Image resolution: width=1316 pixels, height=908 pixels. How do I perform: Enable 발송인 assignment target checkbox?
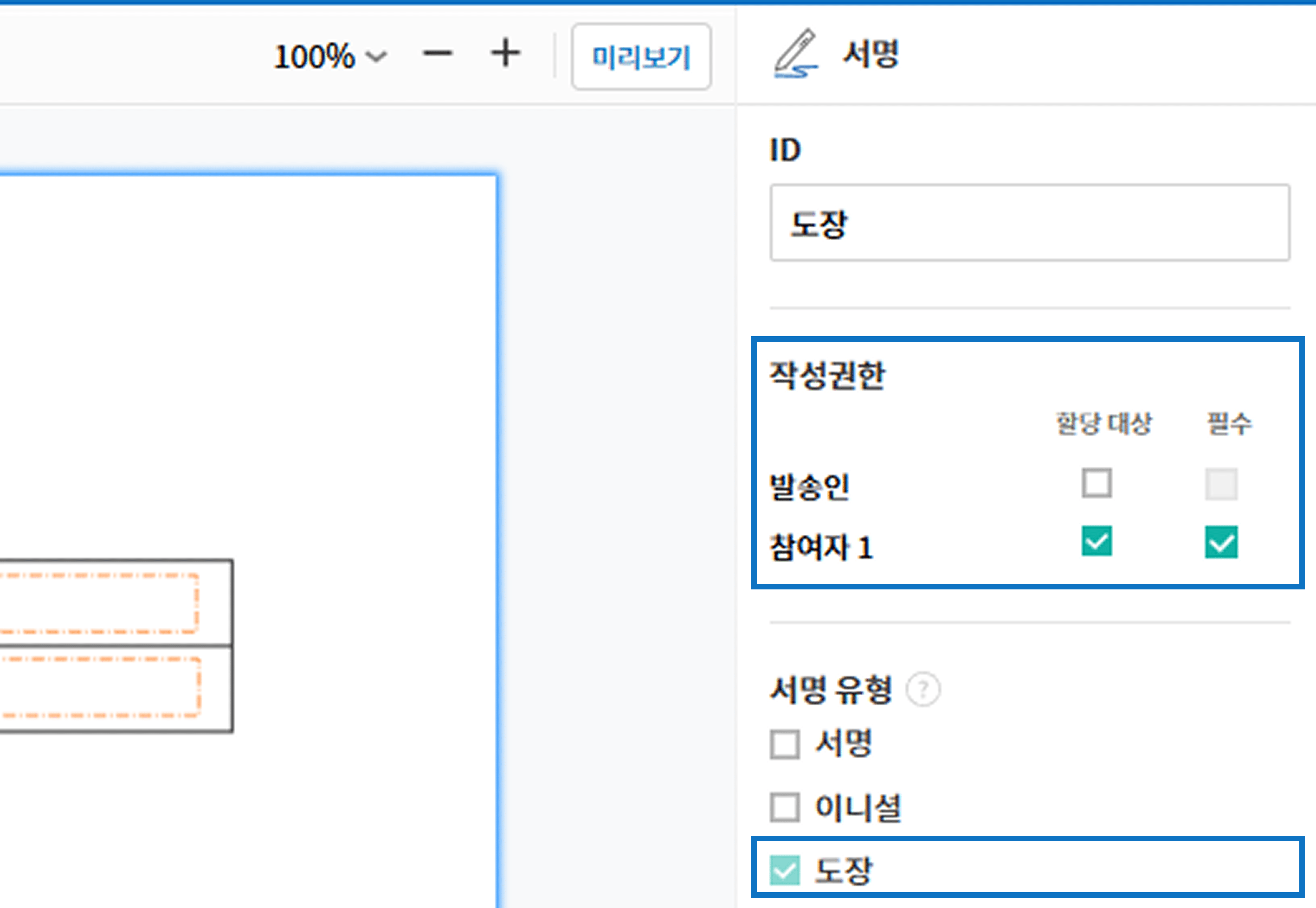[x=1096, y=484]
